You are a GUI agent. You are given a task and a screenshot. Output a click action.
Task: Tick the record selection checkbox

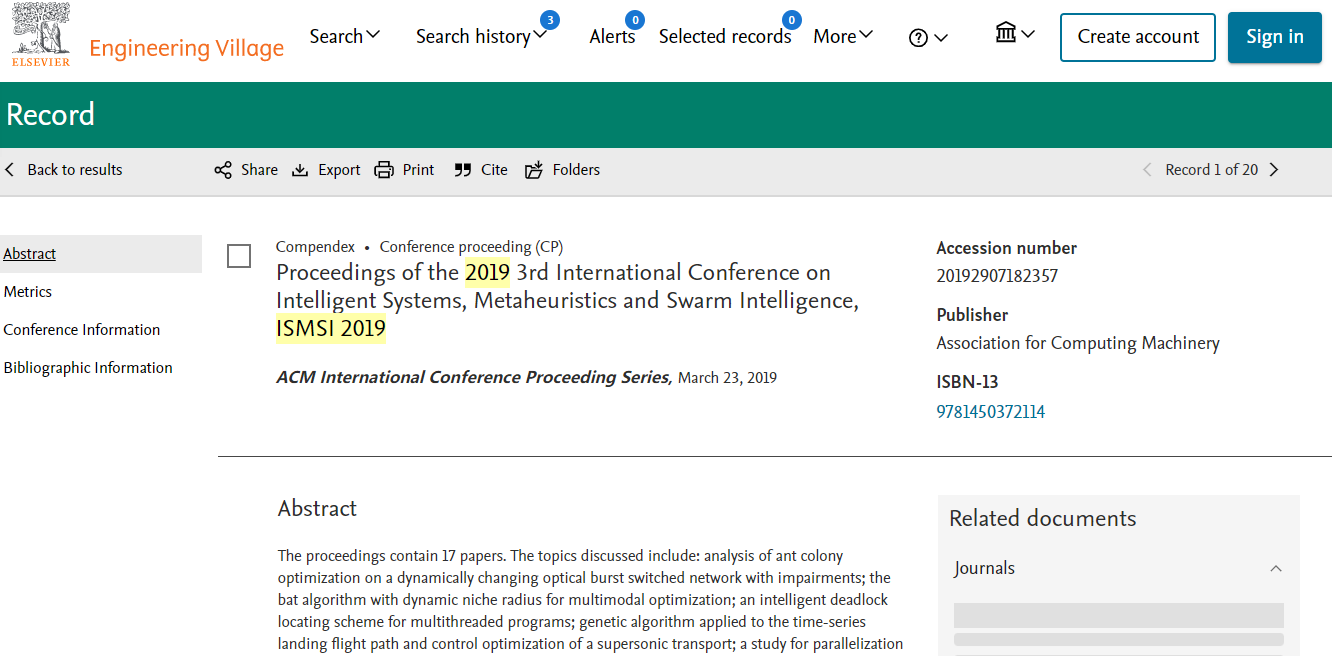point(239,256)
